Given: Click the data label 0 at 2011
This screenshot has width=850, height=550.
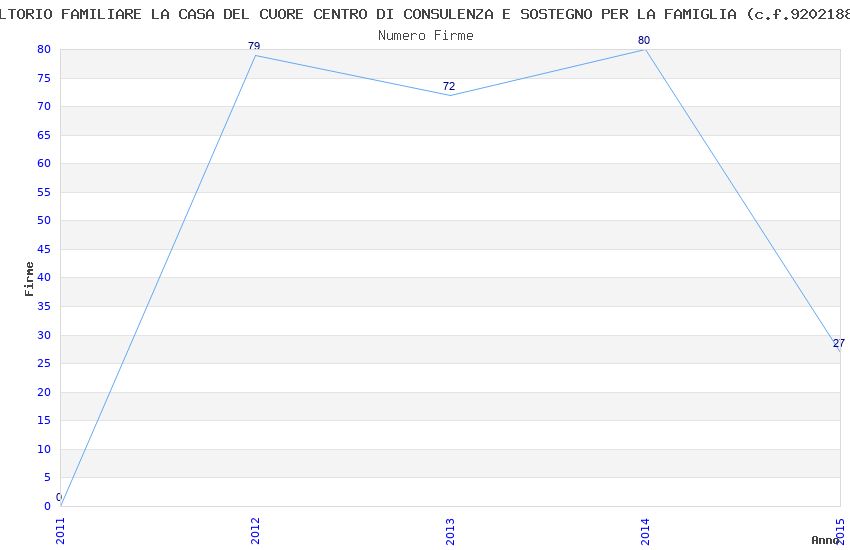Looking at the screenshot, I should point(59,497).
